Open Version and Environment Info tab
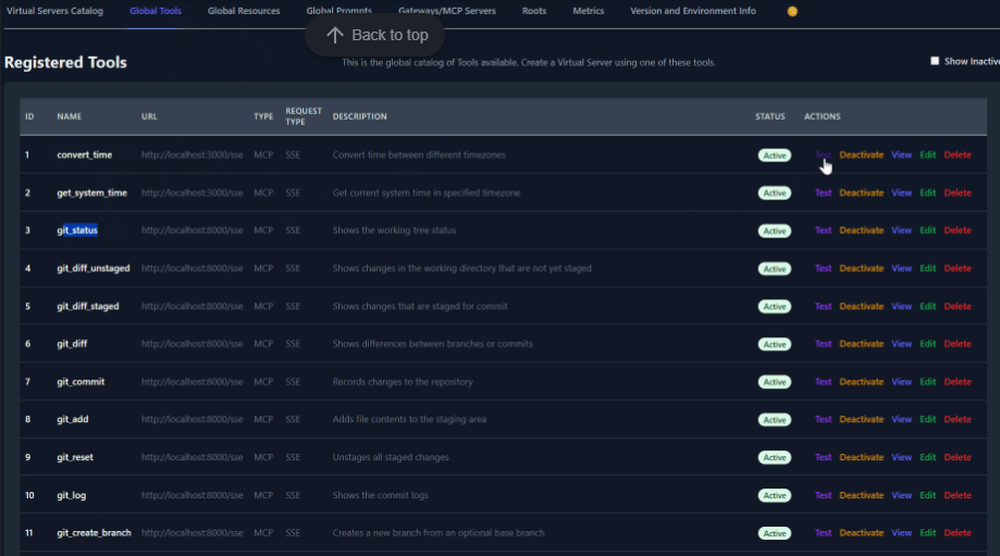Screen dimensions: 1000x556 point(693,11)
